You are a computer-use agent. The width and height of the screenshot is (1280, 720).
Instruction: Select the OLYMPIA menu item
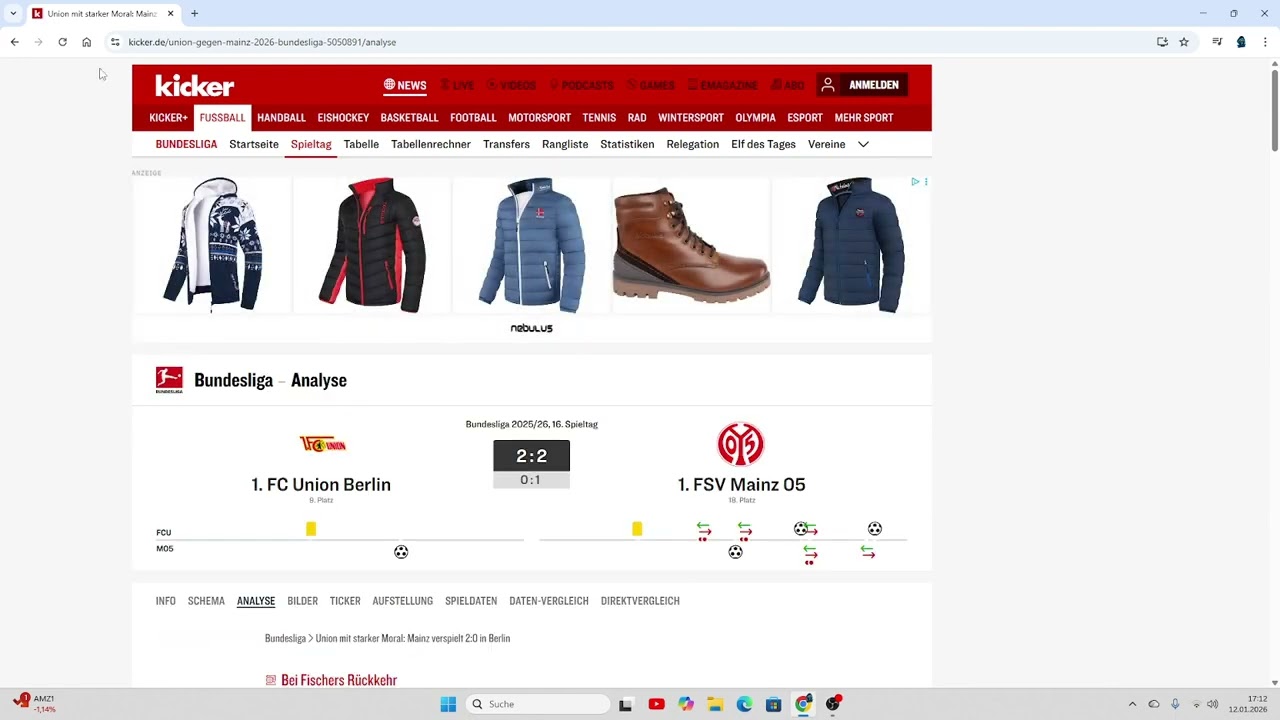pos(755,118)
